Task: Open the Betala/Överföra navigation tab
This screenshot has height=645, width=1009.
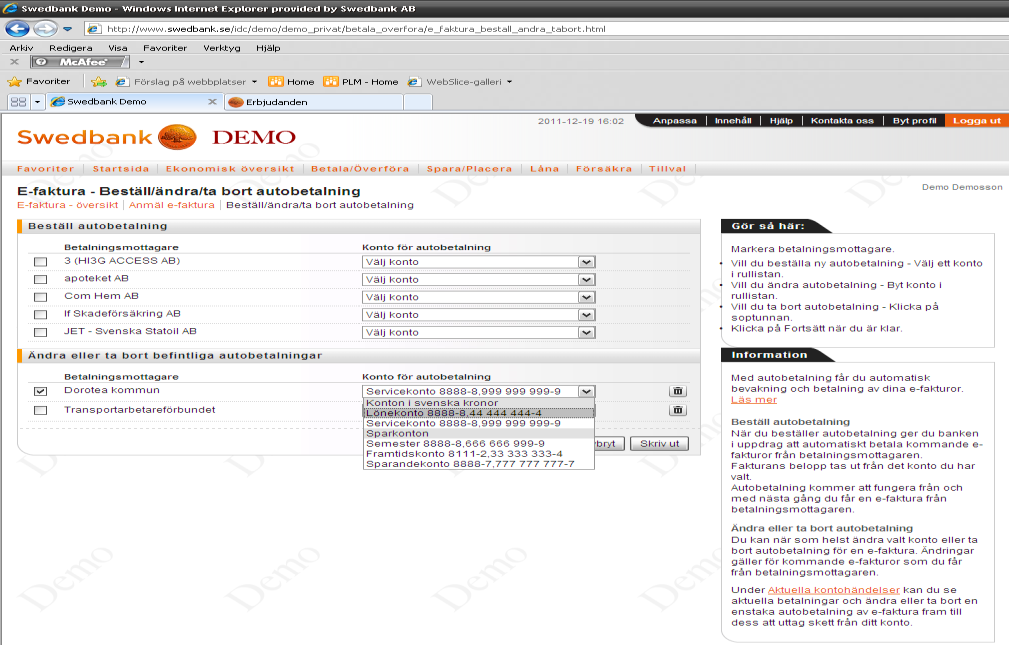Action: click(360, 169)
